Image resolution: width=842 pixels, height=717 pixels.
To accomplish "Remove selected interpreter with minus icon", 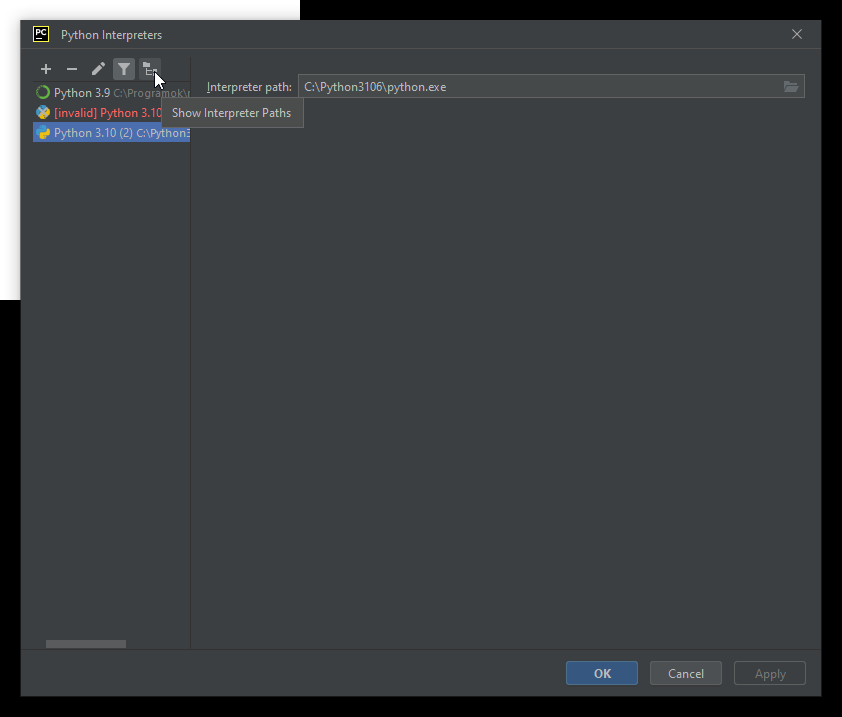I will (71, 69).
